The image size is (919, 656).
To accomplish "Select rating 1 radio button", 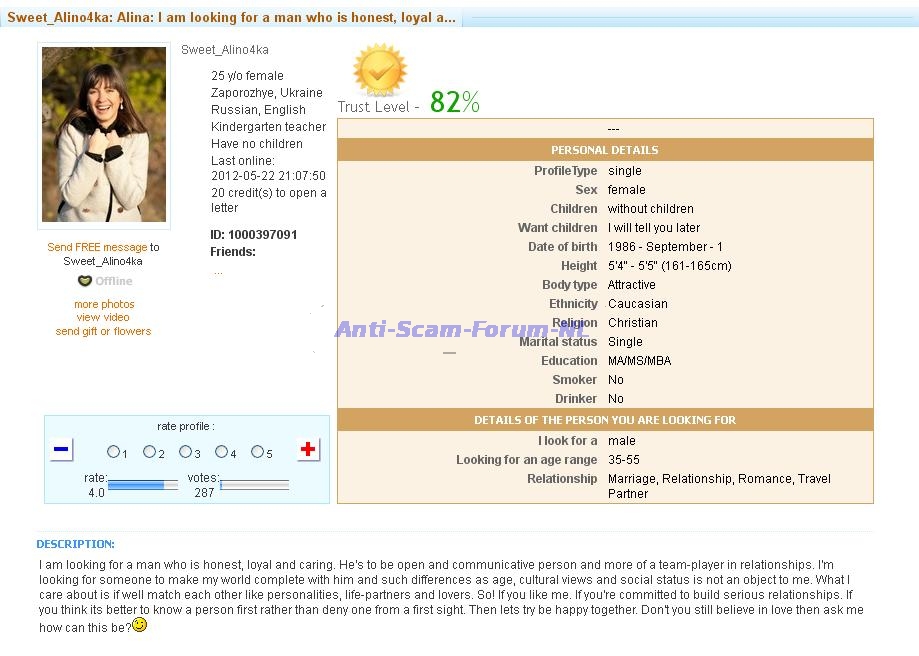I will point(113,452).
